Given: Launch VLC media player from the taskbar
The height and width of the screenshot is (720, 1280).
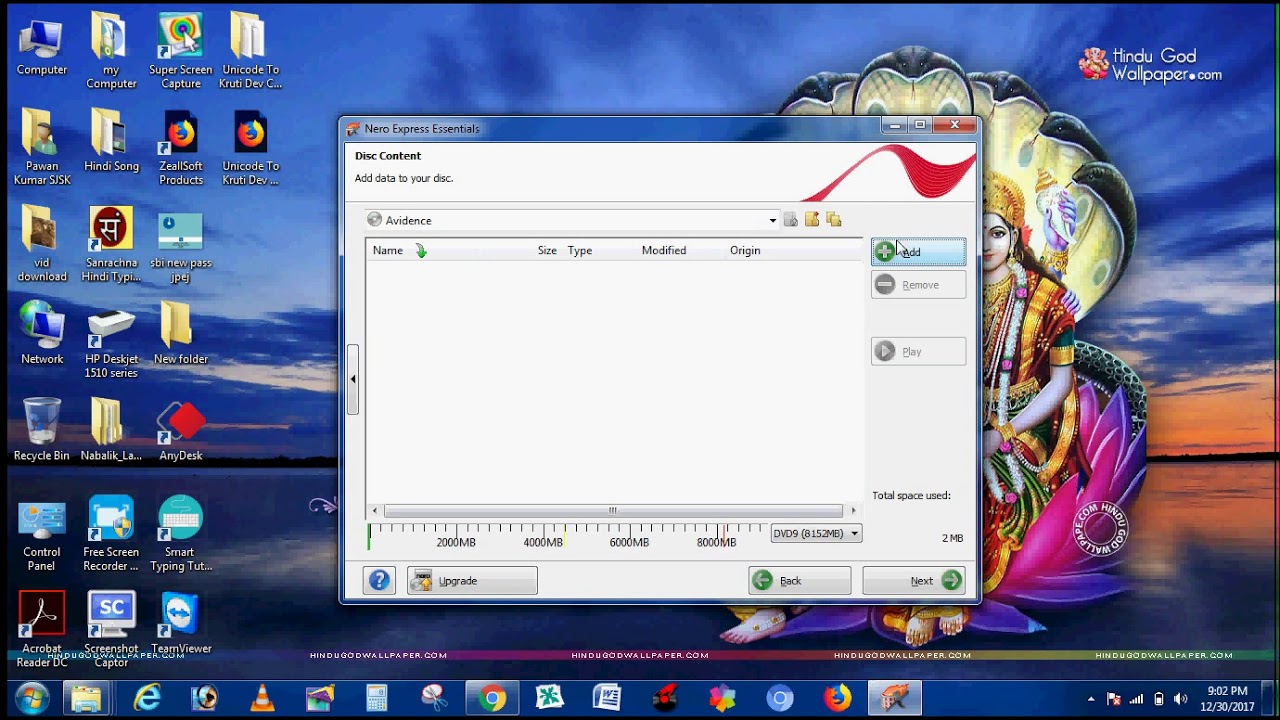Looking at the screenshot, I should pos(262,699).
